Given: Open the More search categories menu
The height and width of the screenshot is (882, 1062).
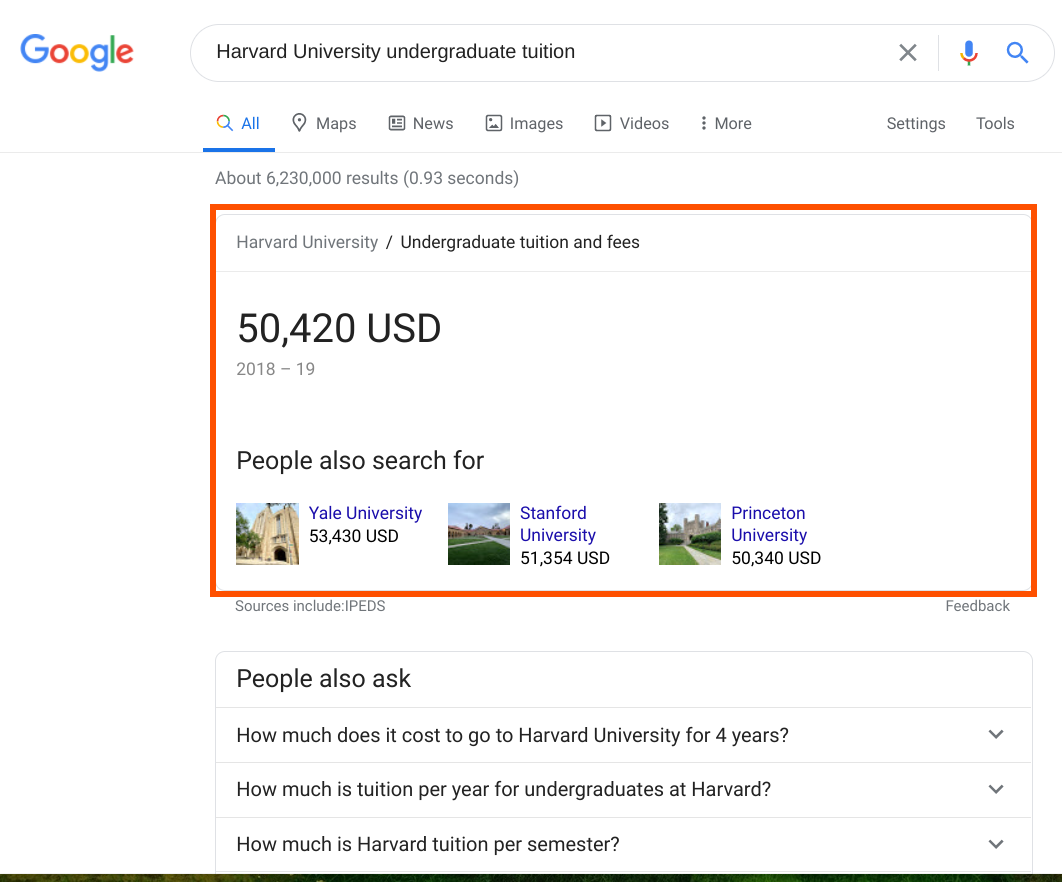Looking at the screenshot, I should click(x=726, y=123).
